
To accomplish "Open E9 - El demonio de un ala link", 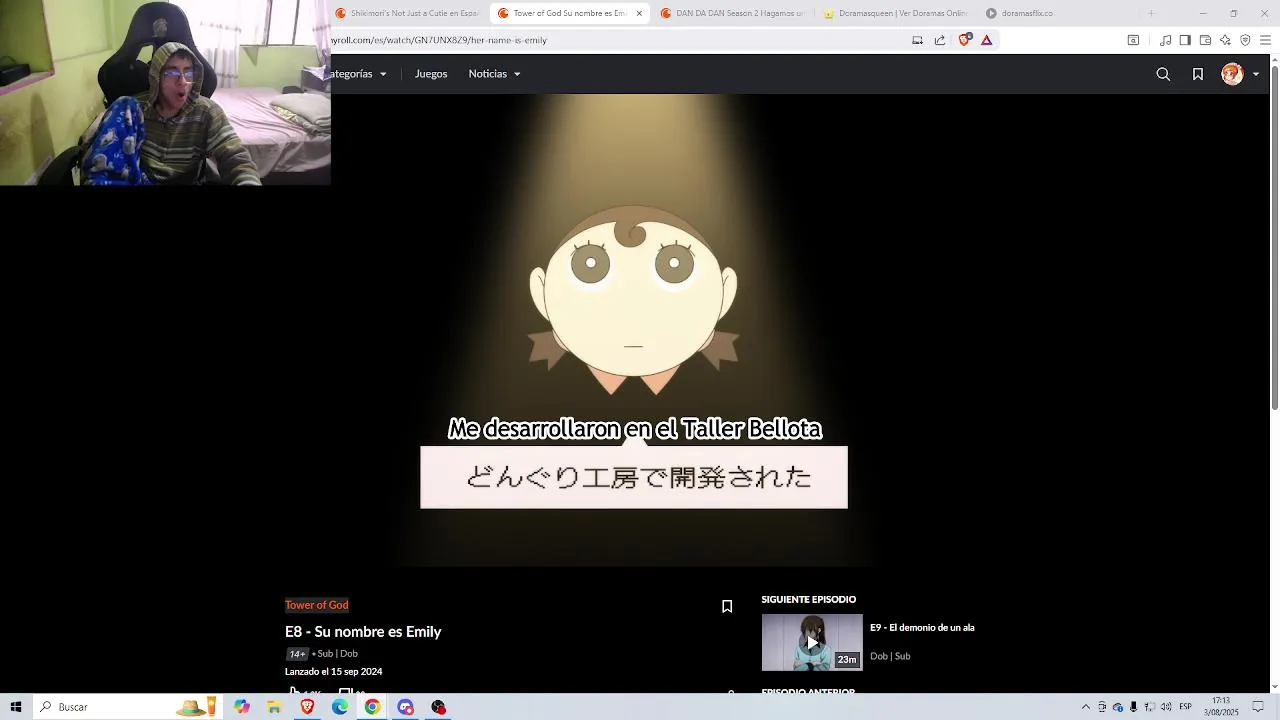I will click(922, 628).
